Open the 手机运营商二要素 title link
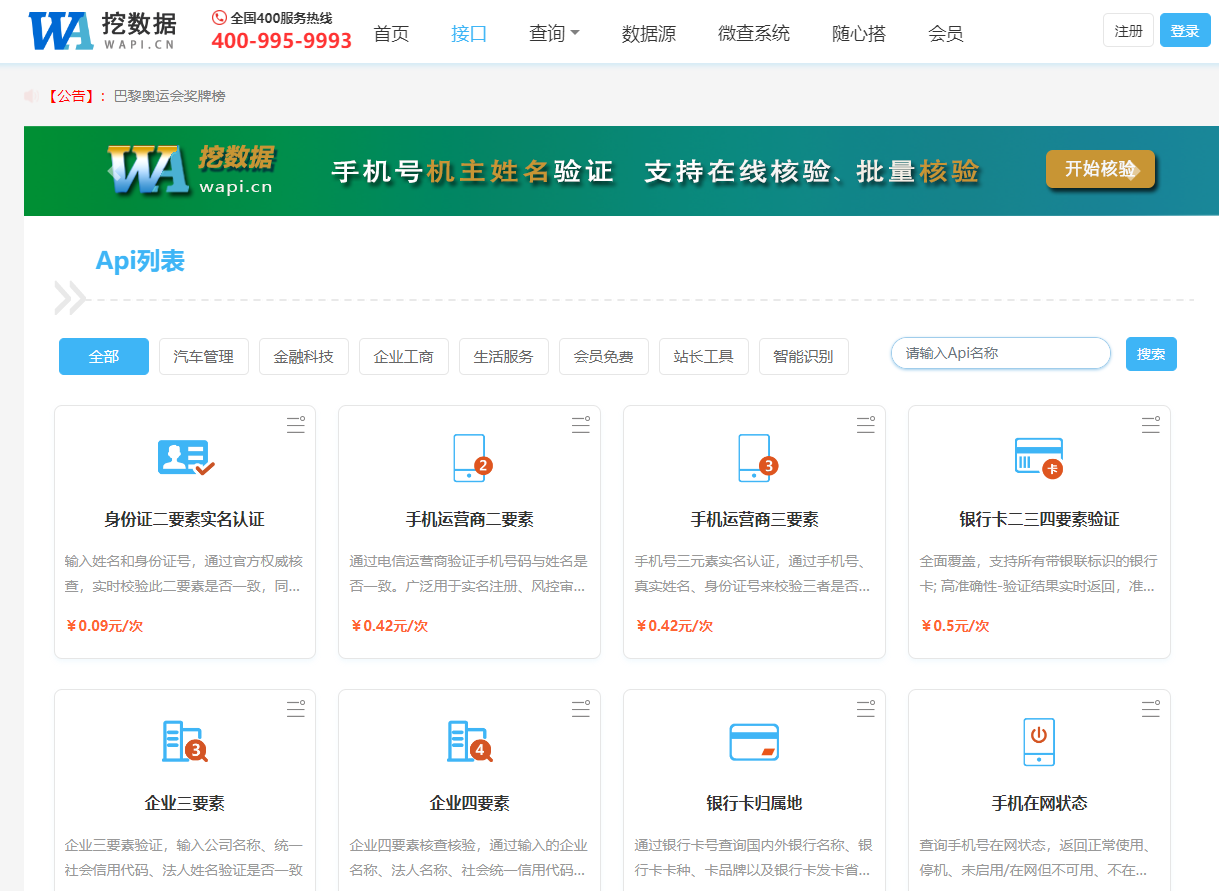1219x891 pixels. (470, 520)
